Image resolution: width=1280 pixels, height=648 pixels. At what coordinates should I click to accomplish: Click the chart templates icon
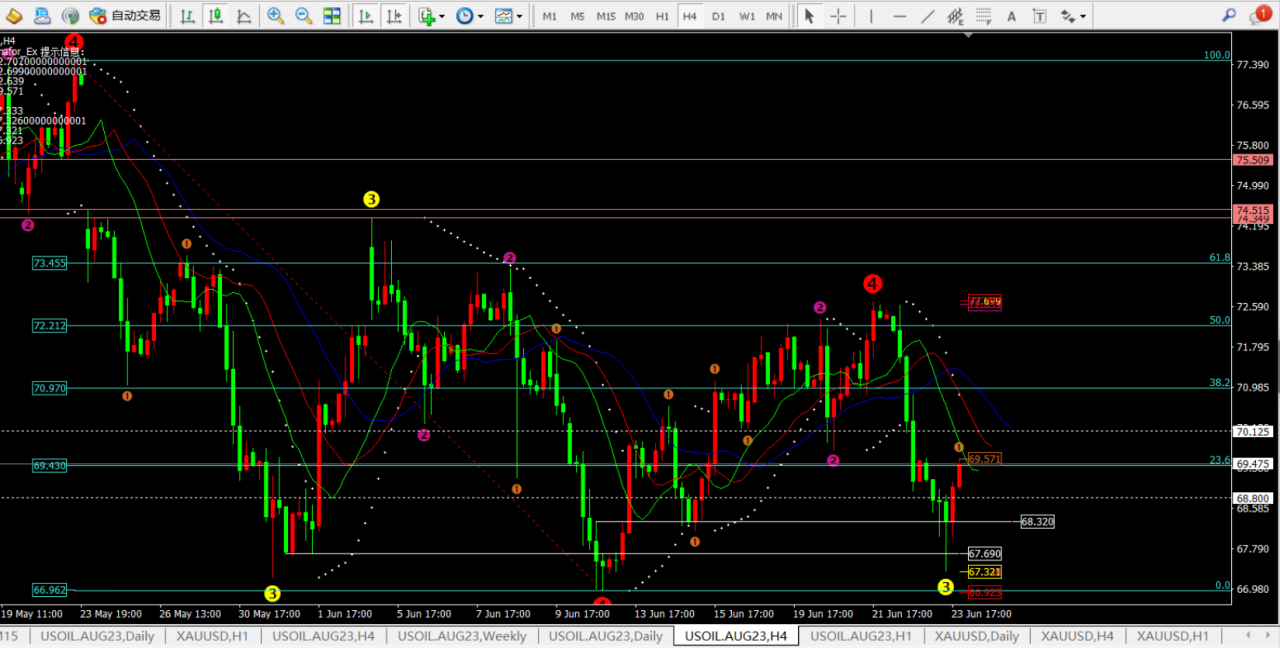pos(503,16)
